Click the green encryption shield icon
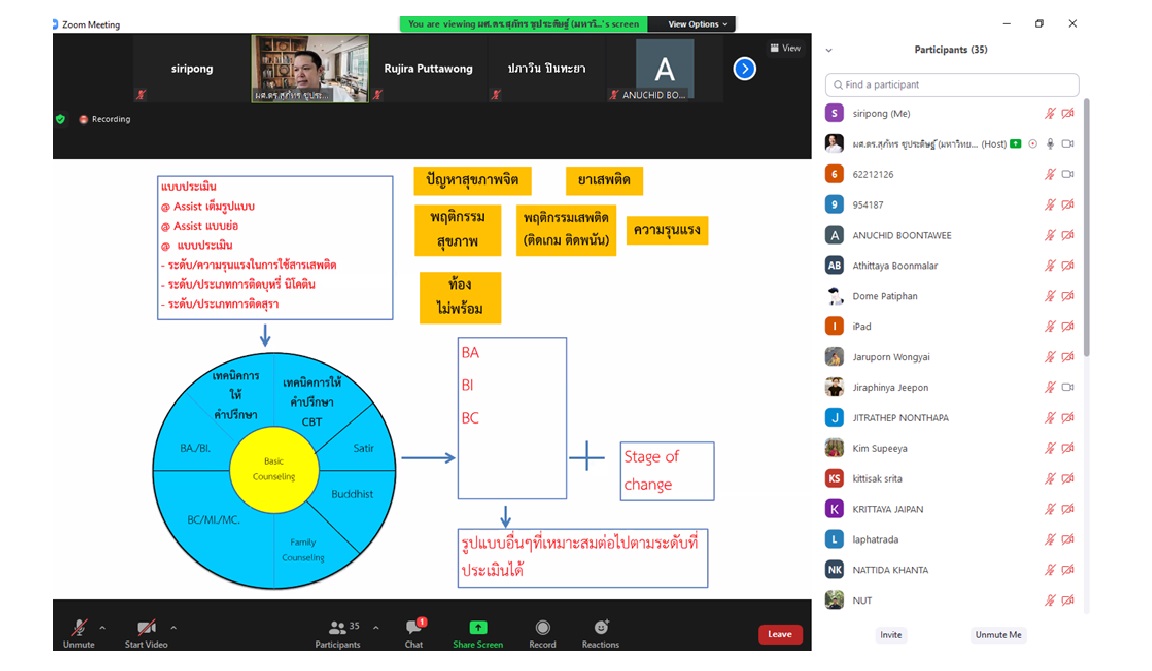 (60, 119)
